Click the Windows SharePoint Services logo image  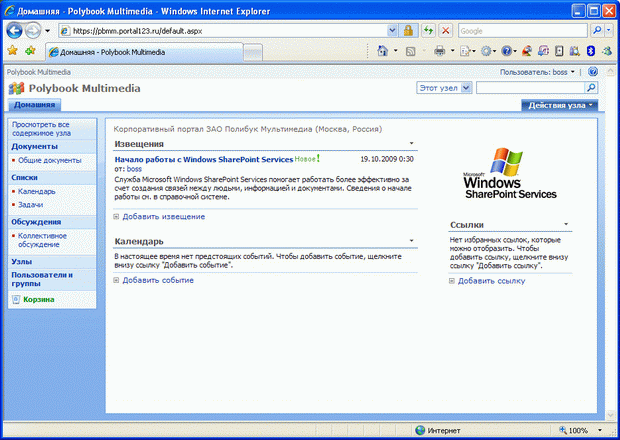[x=510, y=173]
